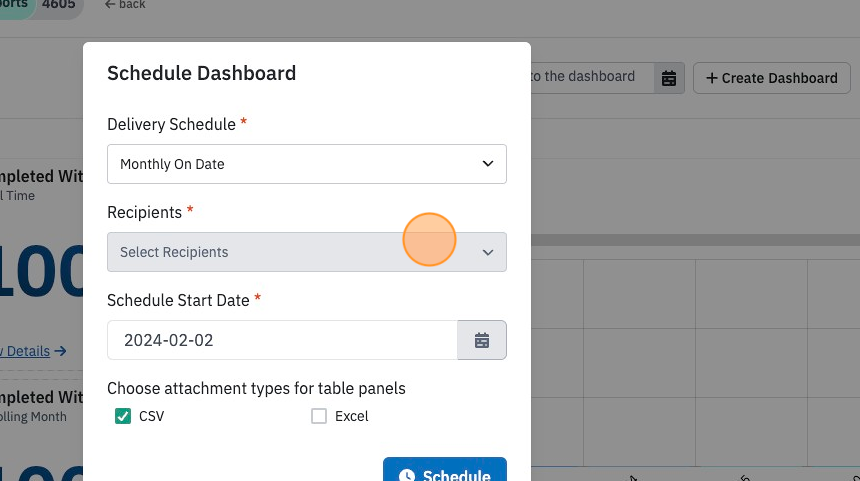Open the Details link
The width and height of the screenshot is (860, 481).
(25, 351)
